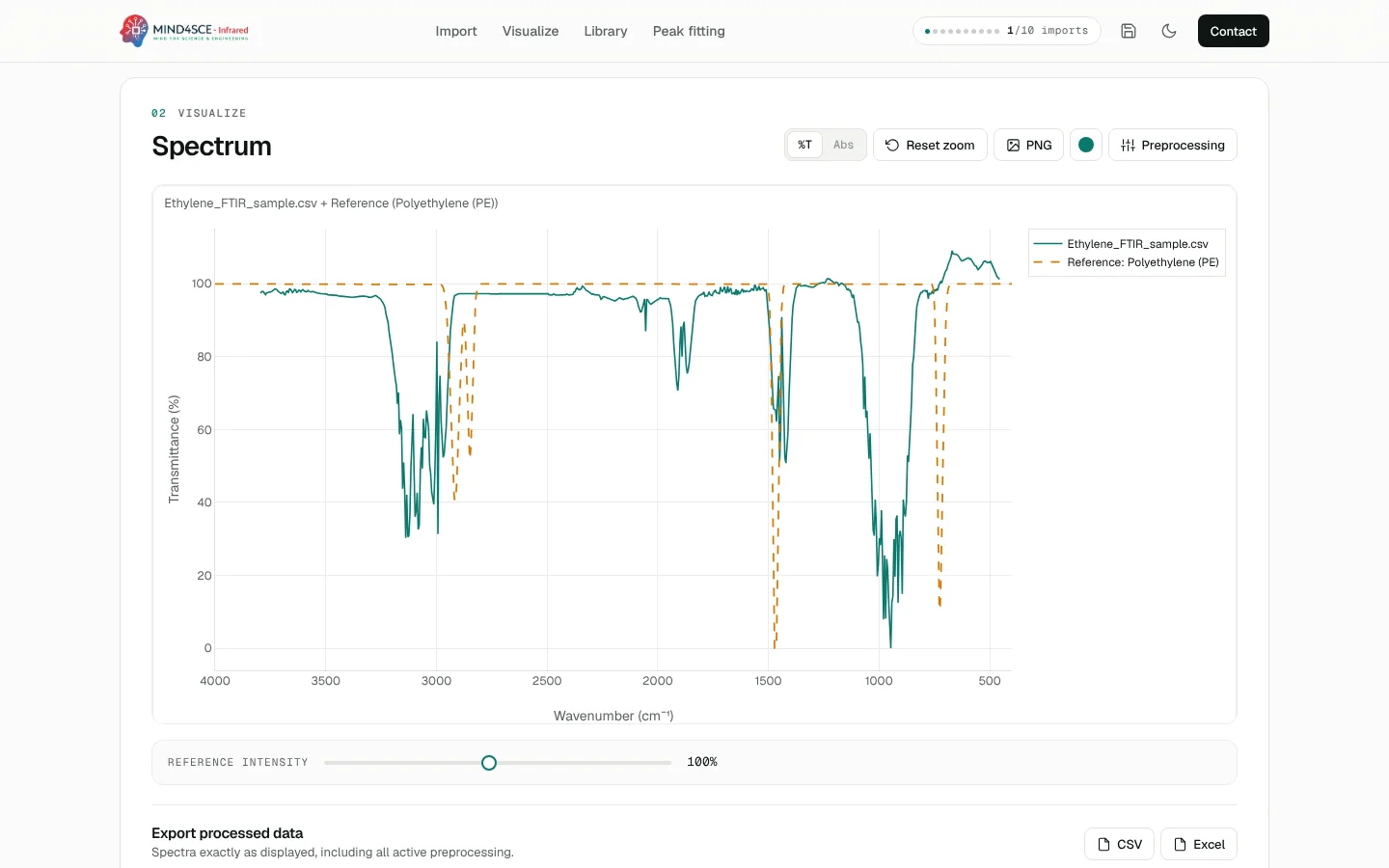This screenshot has height=868, width=1389.
Task: Click the Reset zoom button
Action: [x=930, y=145]
